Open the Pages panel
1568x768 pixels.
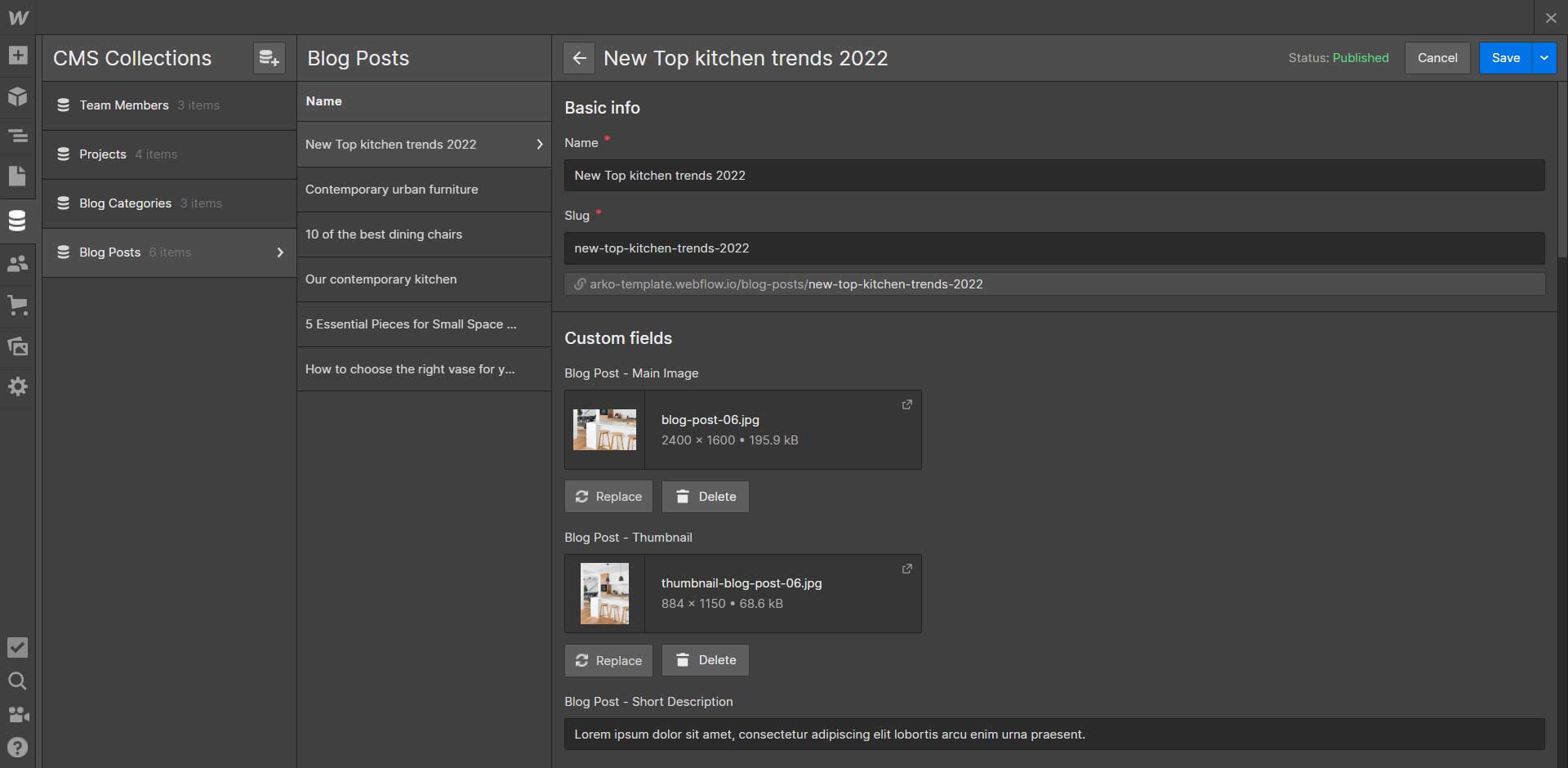[x=17, y=176]
